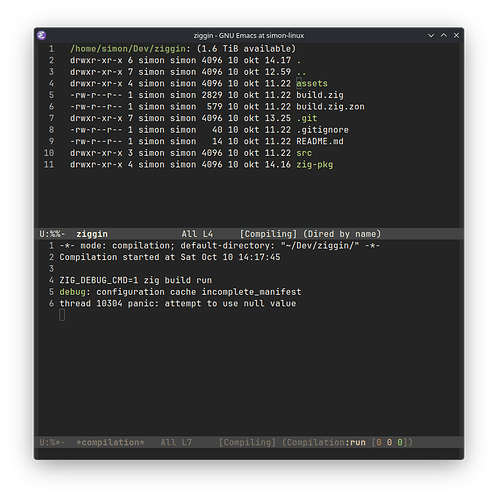This screenshot has height=500, width=497.
Task: Click 'ziggin' buffer name in mode line
Action: click(x=92, y=234)
